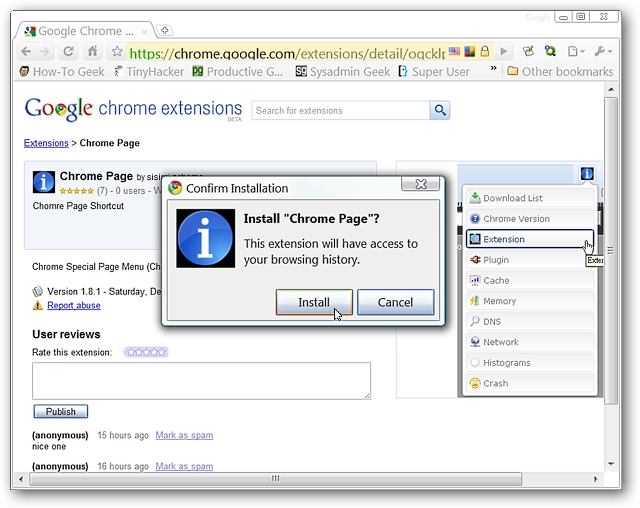Reload the current page
Image resolution: width=640 pixels, height=508 pixels.
coord(68,51)
